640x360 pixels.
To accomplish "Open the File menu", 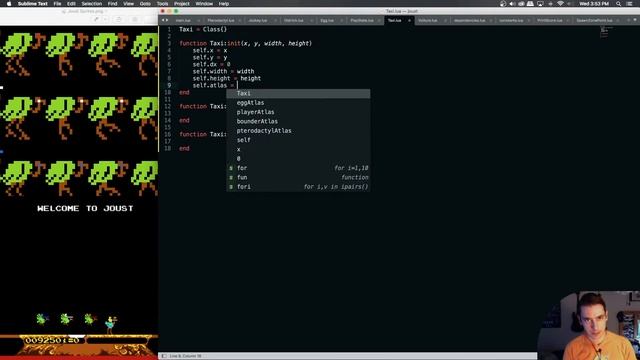I will click(x=57, y=4).
